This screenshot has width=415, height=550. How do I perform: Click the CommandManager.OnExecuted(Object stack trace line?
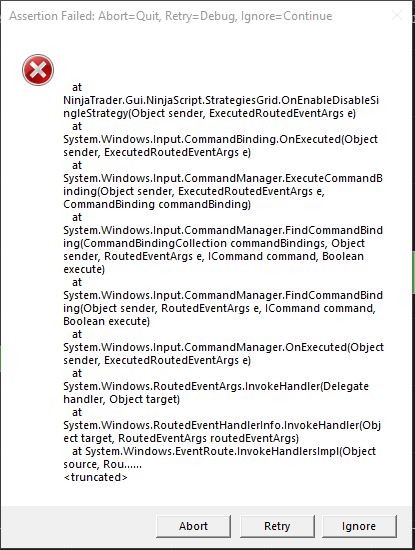223,347
